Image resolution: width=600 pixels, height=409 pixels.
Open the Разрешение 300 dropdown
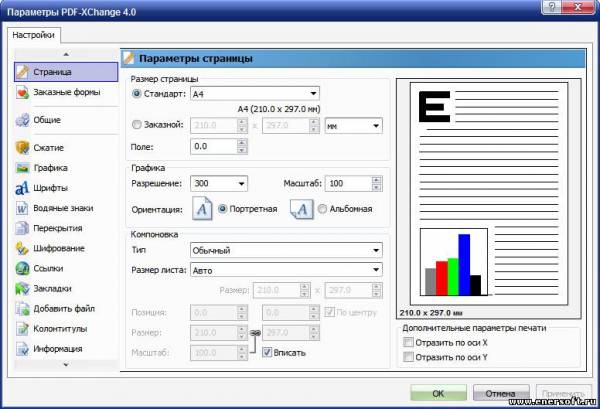coord(219,184)
